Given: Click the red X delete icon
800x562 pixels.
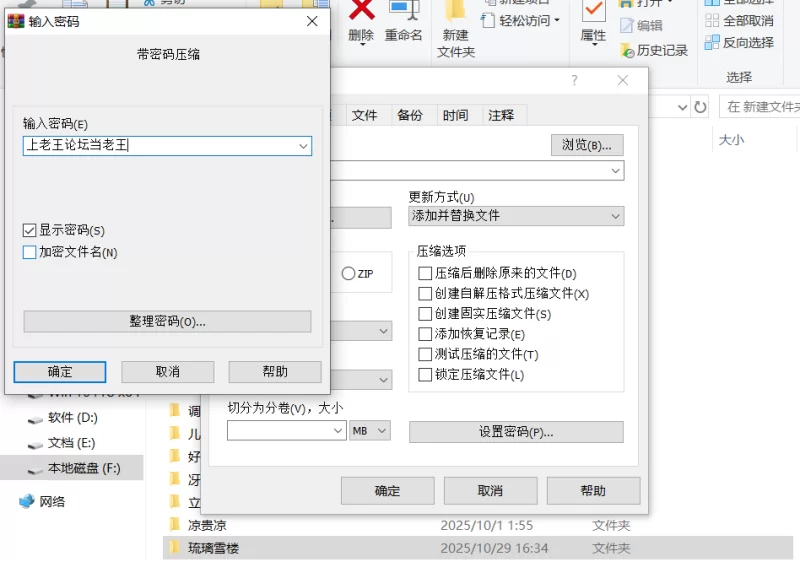Looking at the screenshot, I should click(x=361, y=11).
